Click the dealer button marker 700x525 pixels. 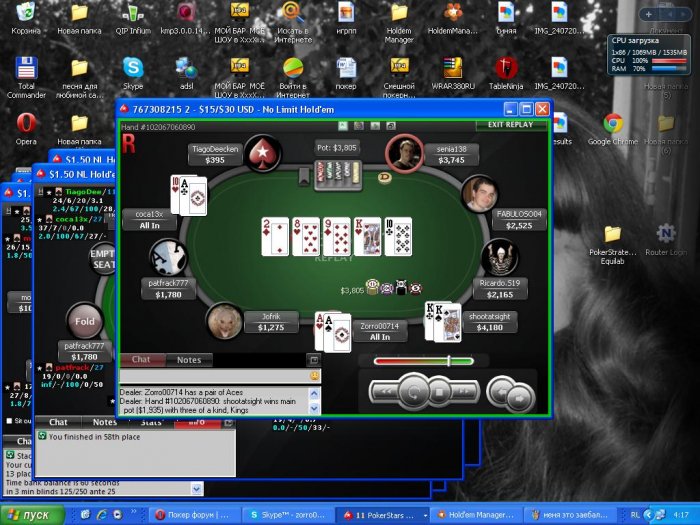(x=384, y=178)
